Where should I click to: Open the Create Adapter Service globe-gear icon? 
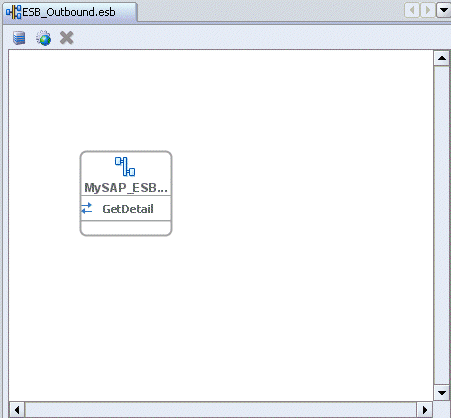click(x=43, y=38)
